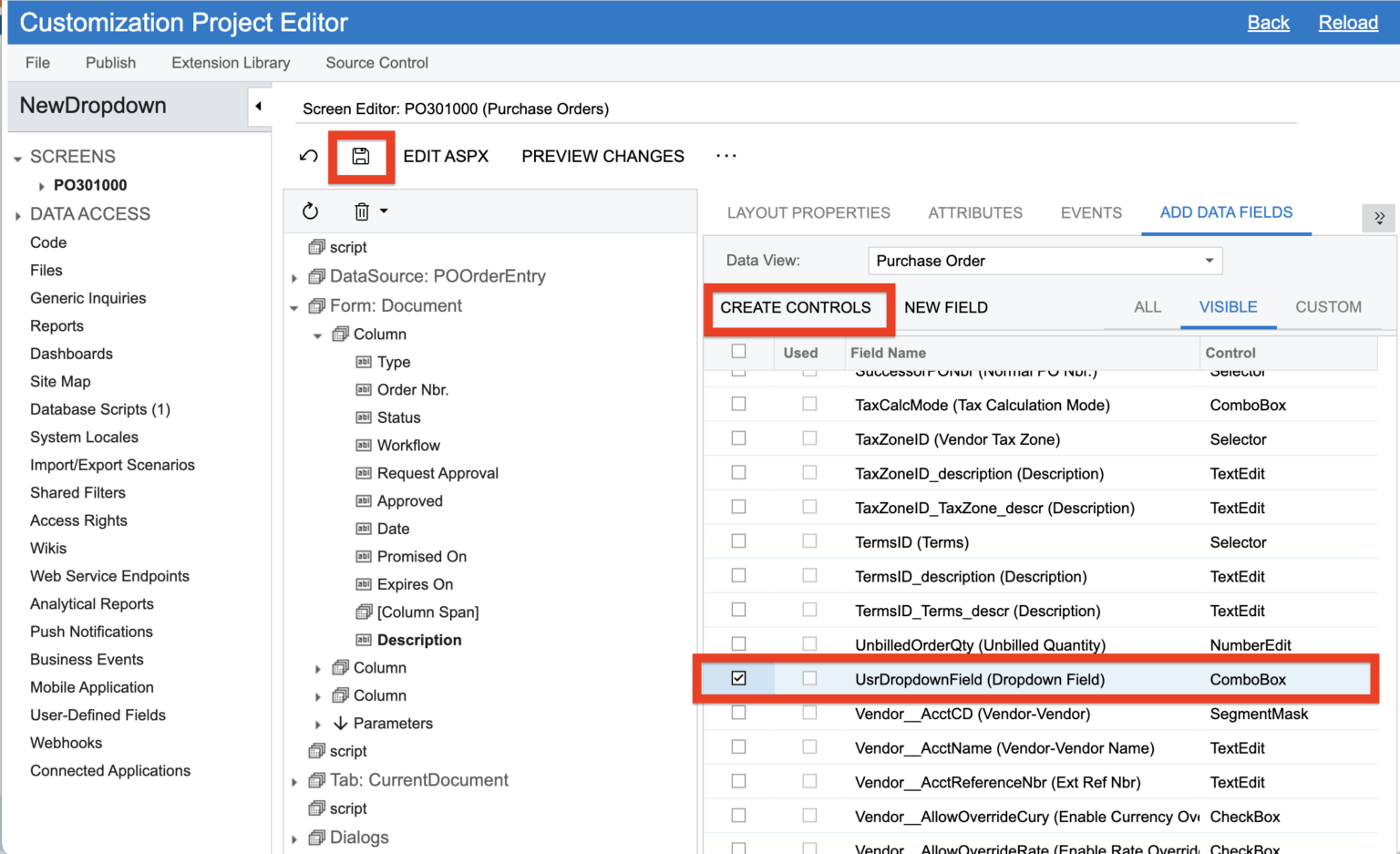Delete selected control using the trash icon
Screen dimensions: 1400x854
tap(359, 211)
